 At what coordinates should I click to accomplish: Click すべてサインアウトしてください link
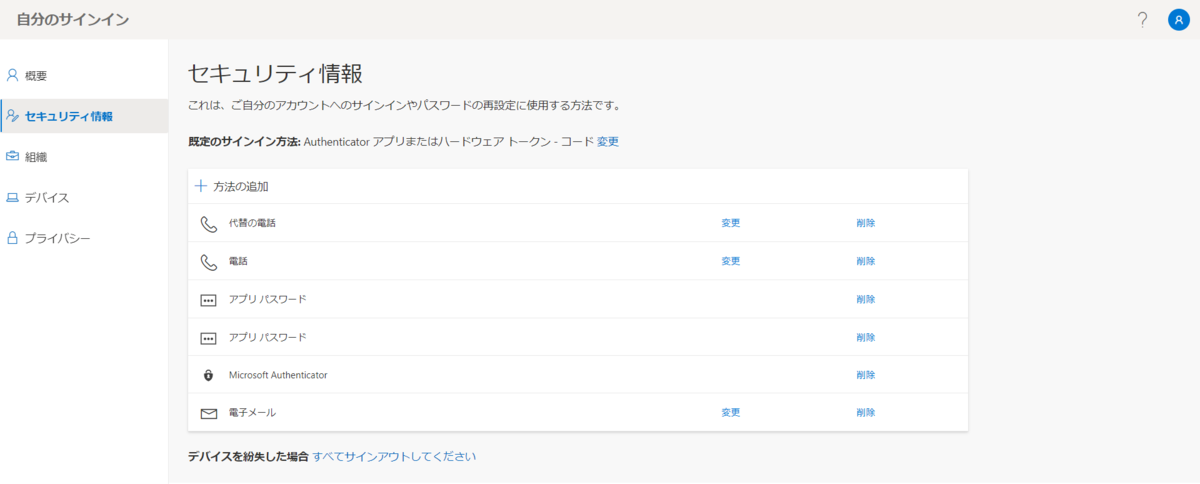click(394, 457)
